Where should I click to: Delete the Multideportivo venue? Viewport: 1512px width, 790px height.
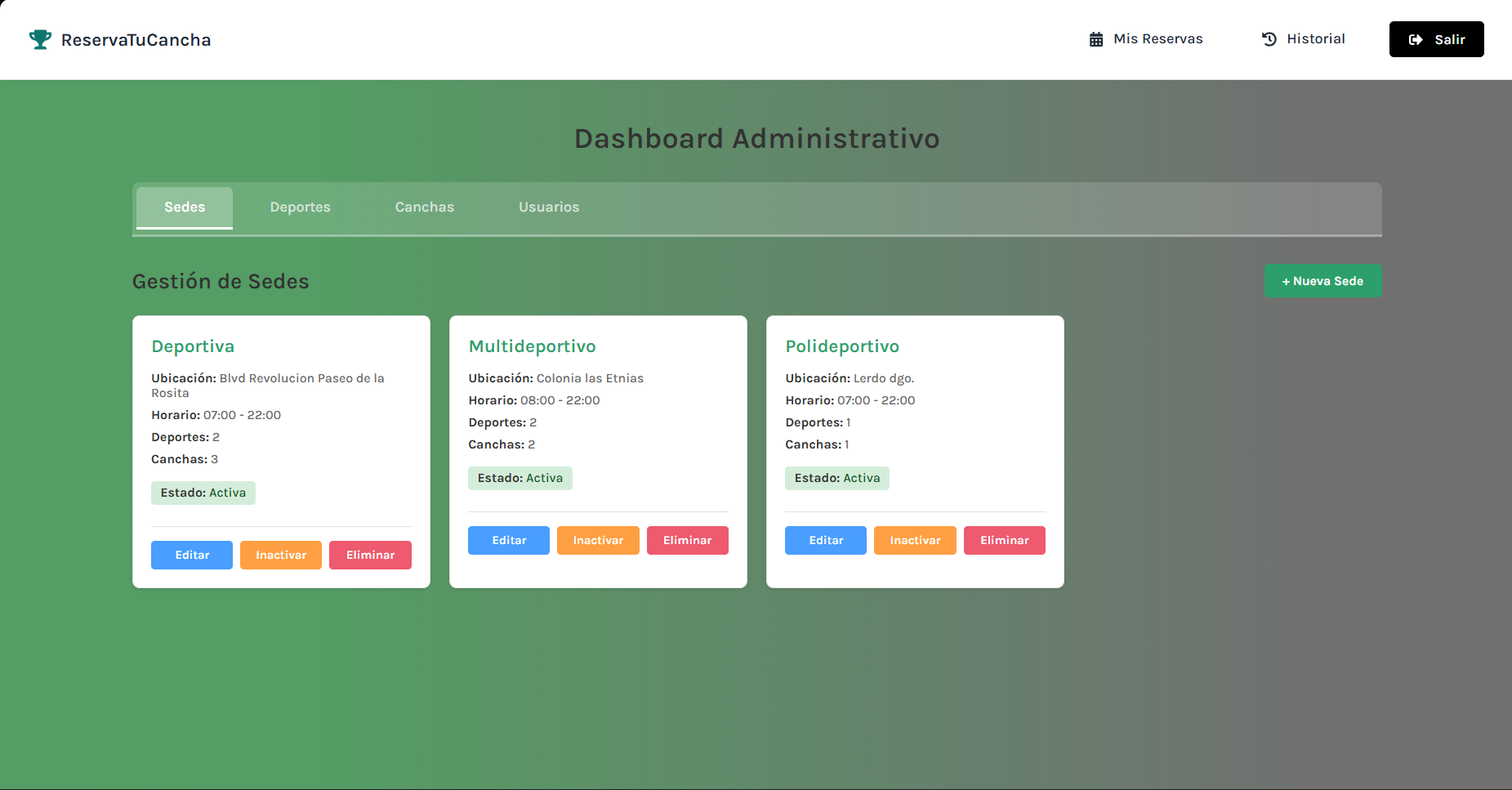[688, 540]
